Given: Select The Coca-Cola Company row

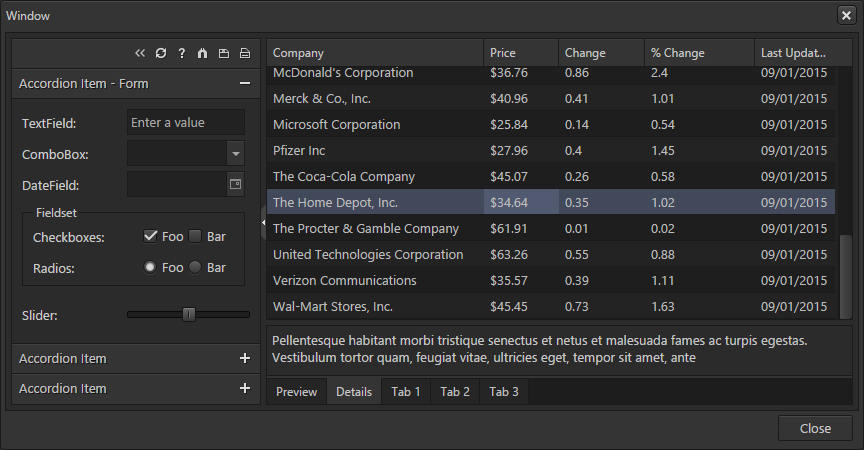Looking at the screenshot, I should pos(551,176).
